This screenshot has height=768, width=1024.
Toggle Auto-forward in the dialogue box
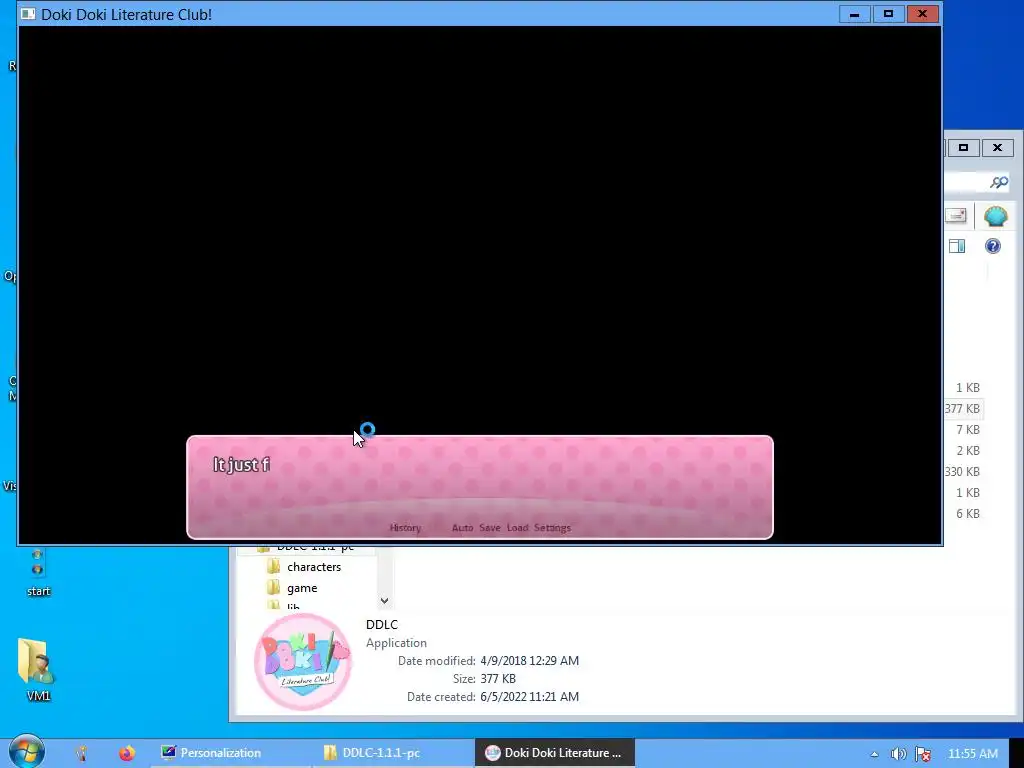tap(462, 528)
